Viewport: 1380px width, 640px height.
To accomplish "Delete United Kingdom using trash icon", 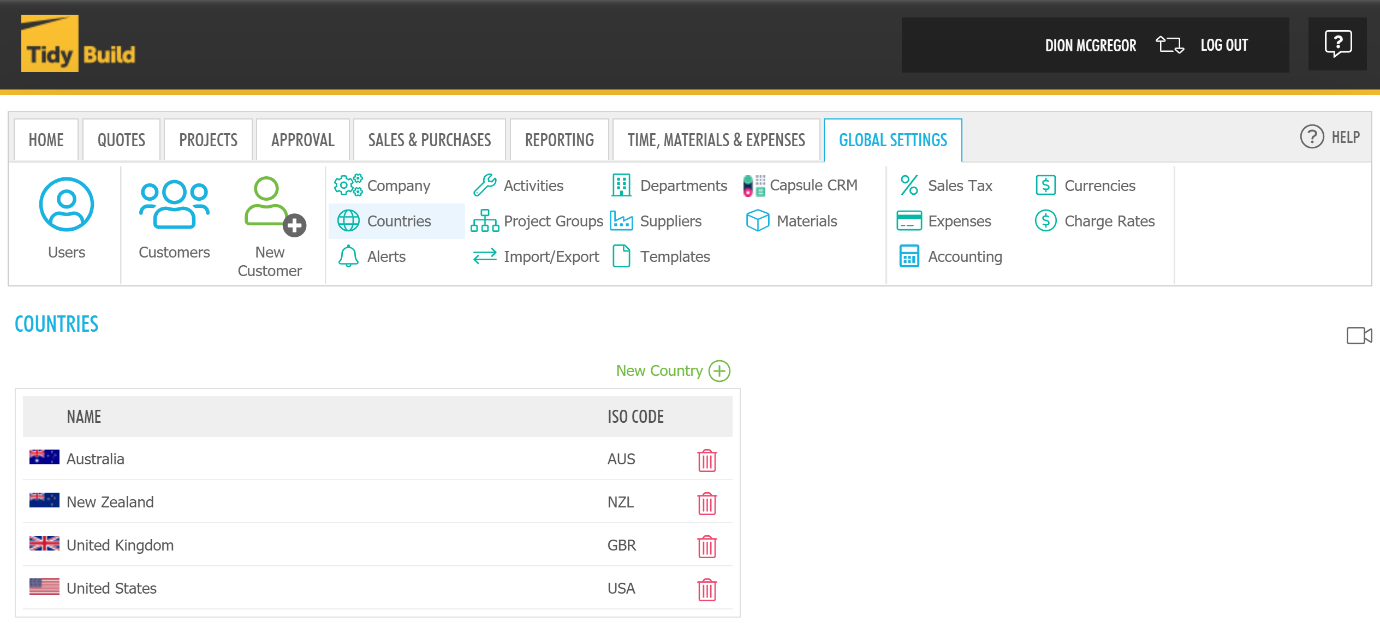I will (707, 546).
